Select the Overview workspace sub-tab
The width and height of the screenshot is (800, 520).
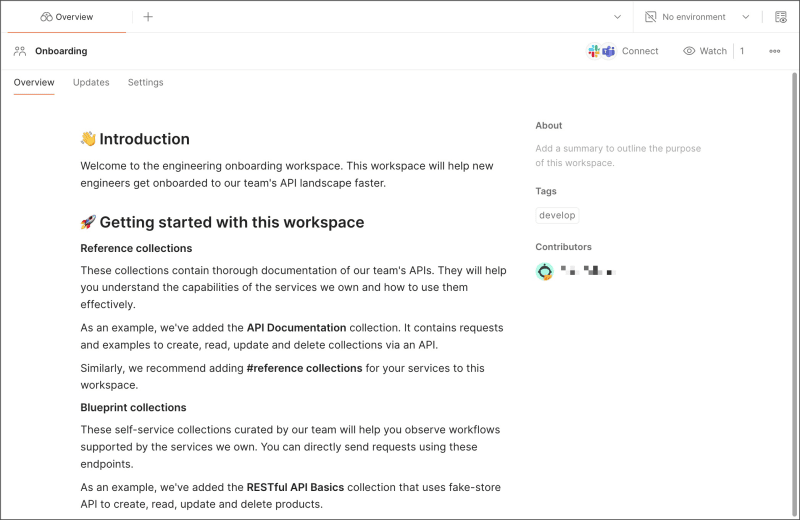pos(34,82)
